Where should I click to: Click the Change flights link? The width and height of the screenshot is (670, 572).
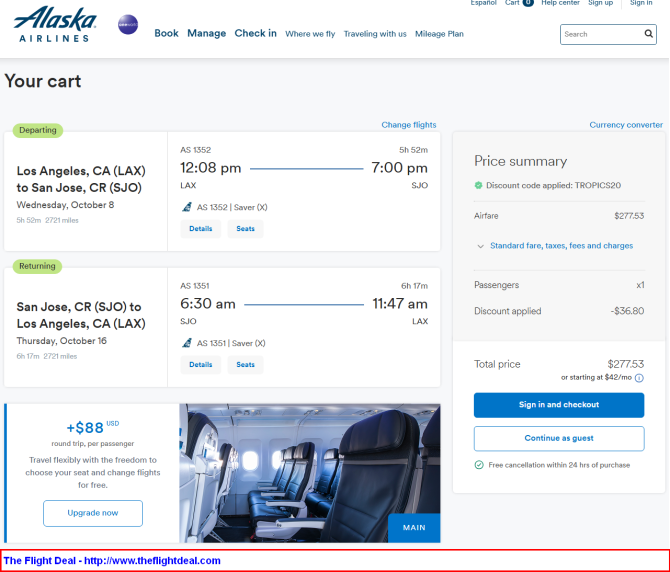click(408, 125)
